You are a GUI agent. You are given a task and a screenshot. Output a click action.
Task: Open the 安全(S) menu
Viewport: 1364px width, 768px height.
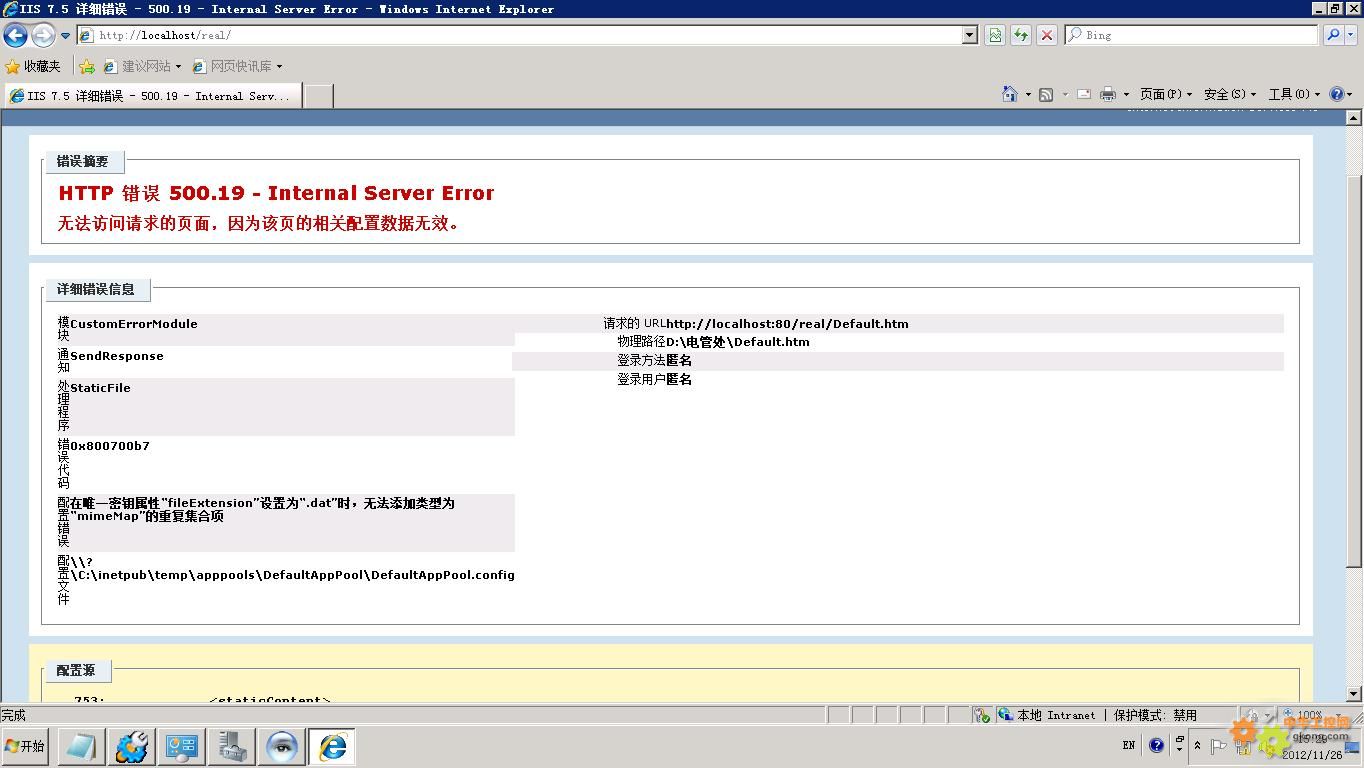coord(1229,94)
